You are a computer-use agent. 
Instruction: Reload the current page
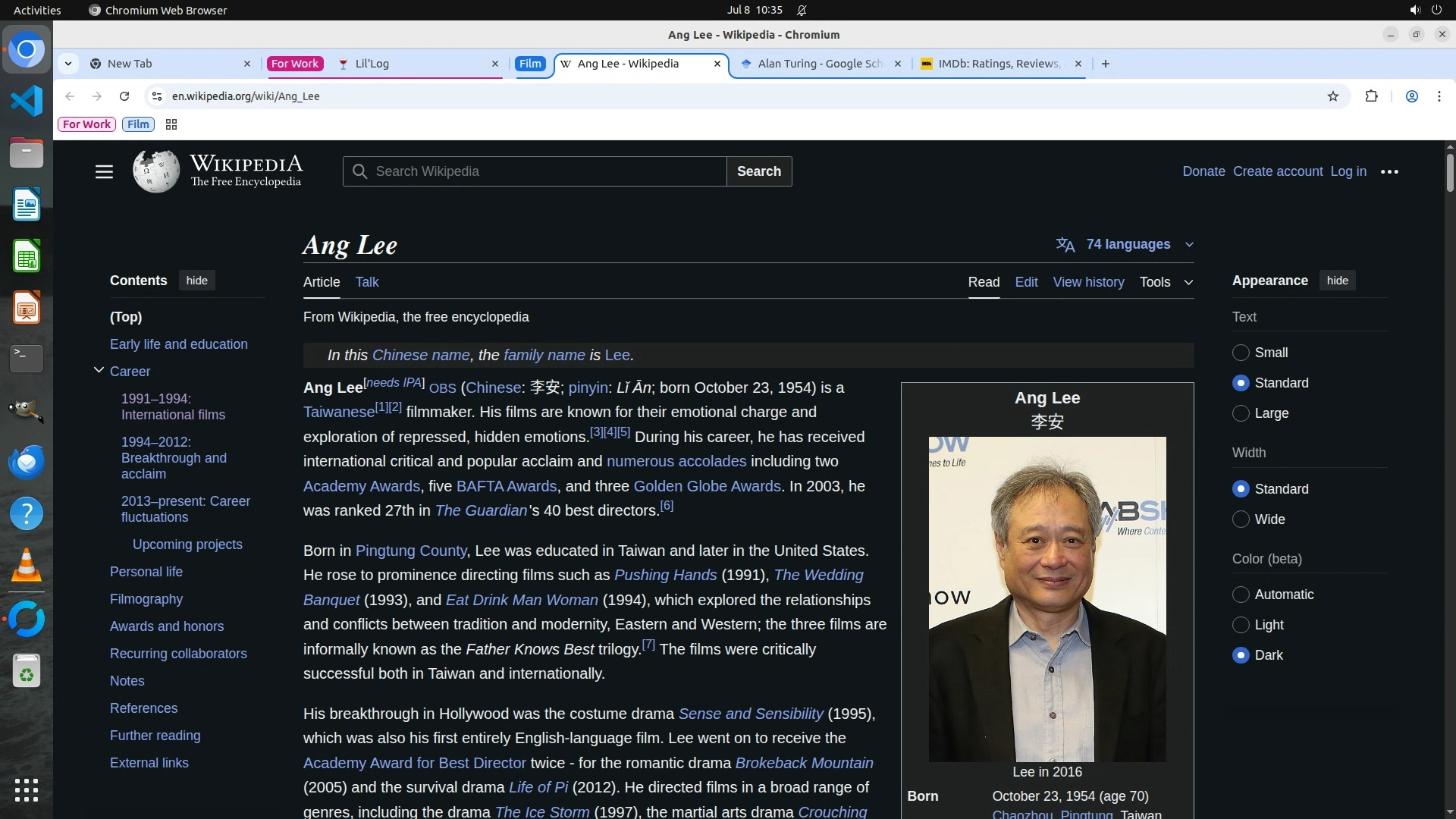pos(124,96)
